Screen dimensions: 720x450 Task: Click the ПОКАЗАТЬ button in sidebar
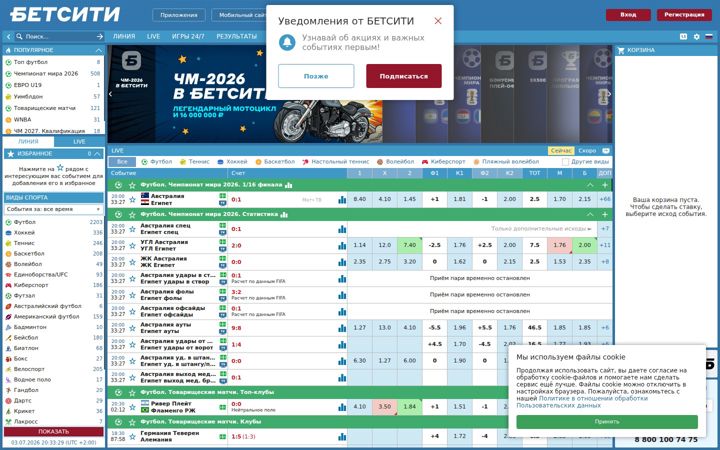point(53,432)
